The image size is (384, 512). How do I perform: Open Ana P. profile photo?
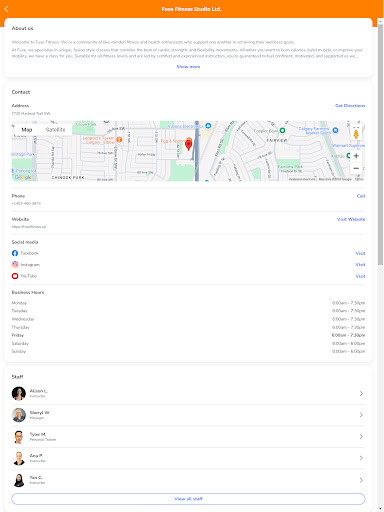pos(19,458)
